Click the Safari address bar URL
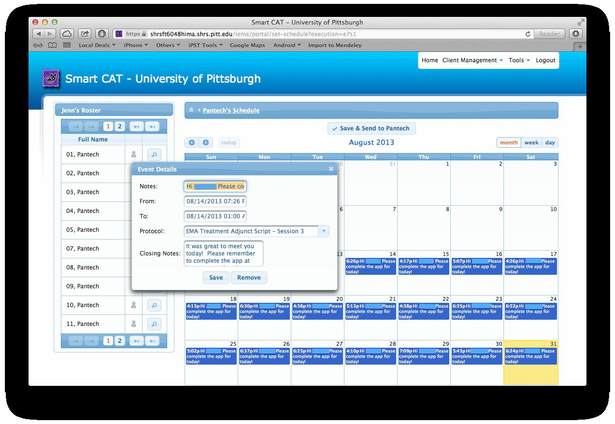 253,34
